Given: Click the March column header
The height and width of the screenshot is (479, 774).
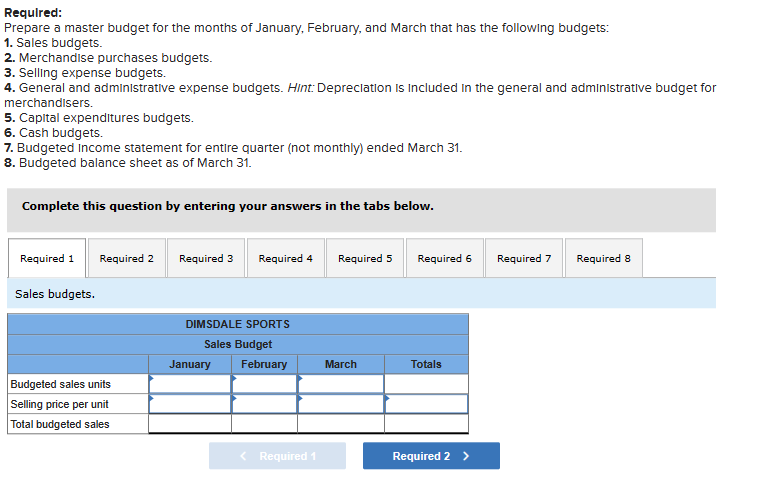Looking at the screenshot, I should [341, 364].
